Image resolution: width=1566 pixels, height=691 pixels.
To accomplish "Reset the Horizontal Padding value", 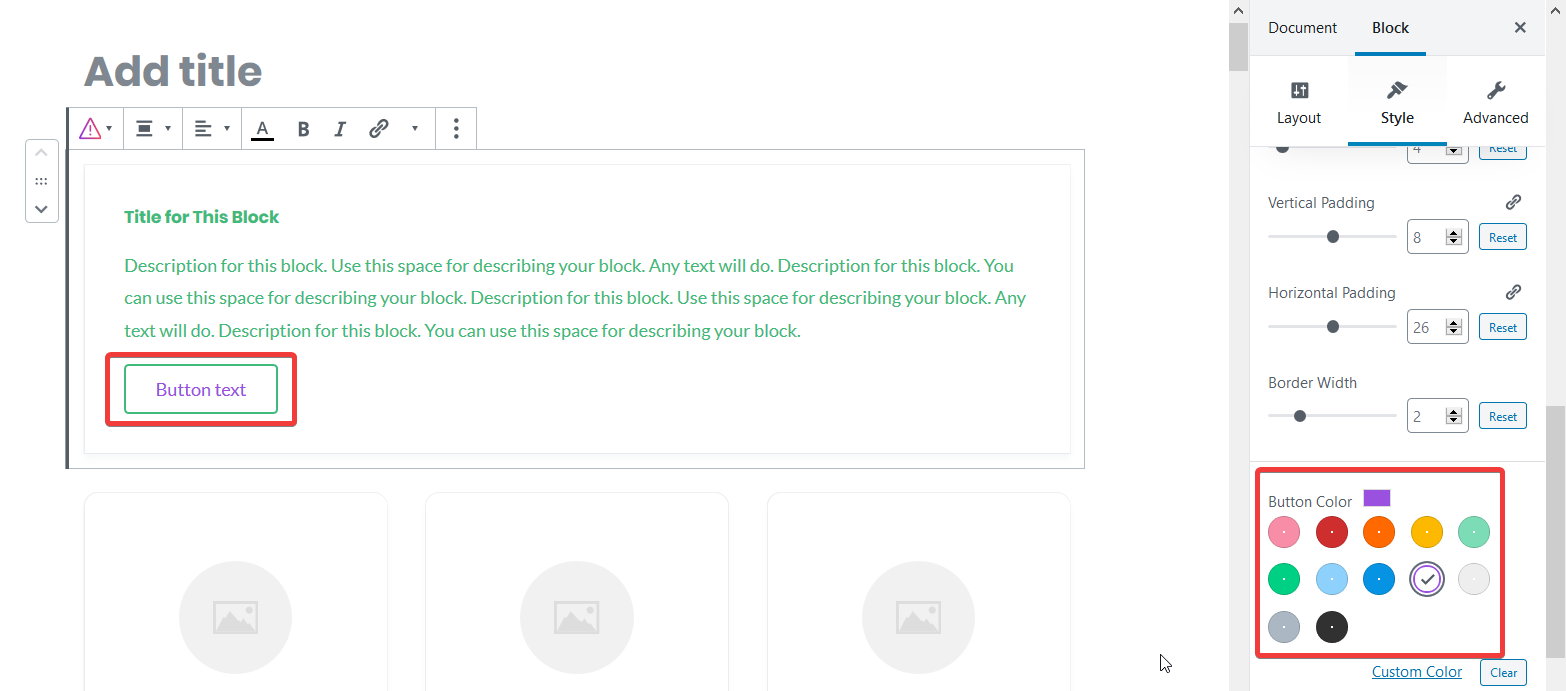I will click(x=1503, y=327).
